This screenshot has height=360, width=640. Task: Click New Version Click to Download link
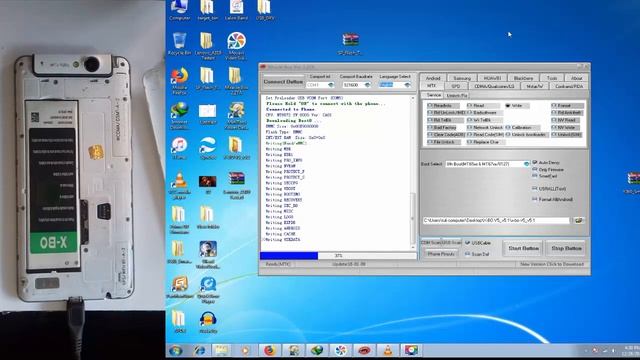click(x=552, y=264)
